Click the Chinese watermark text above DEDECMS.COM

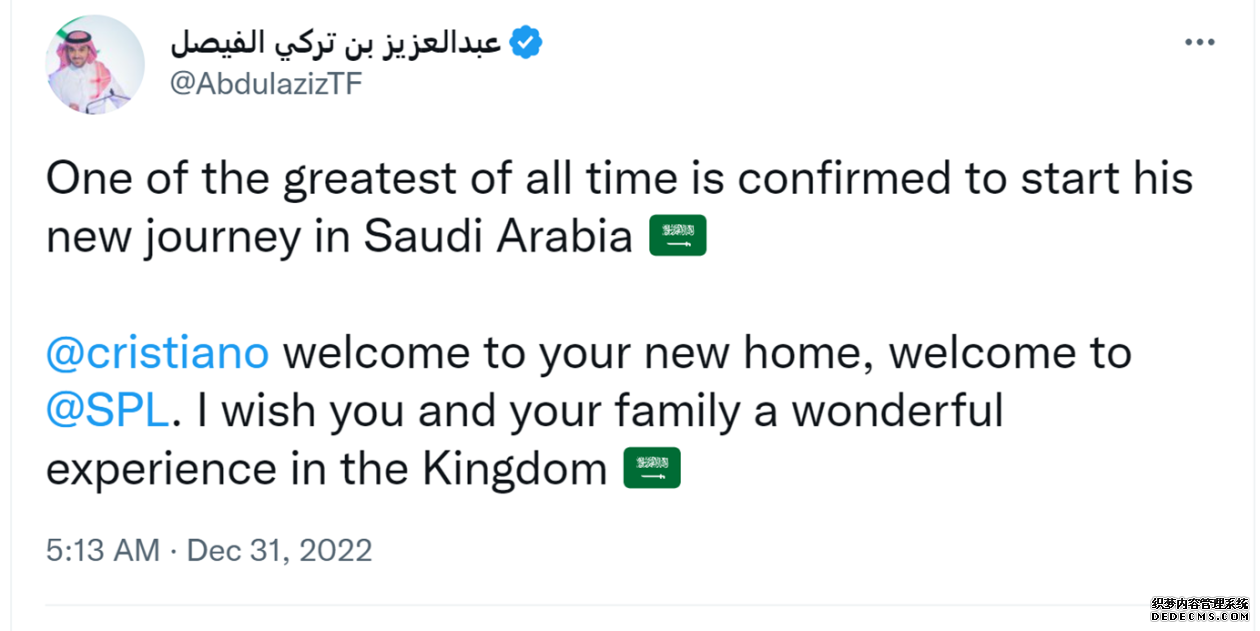(1200, 603)
